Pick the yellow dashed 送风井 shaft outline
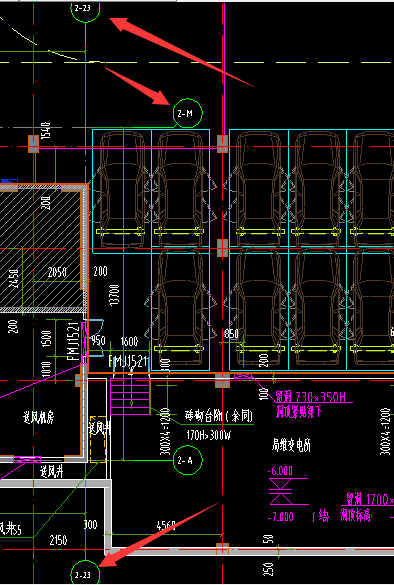394x585 pixels. pyautogui.click(x=98, y=439)
